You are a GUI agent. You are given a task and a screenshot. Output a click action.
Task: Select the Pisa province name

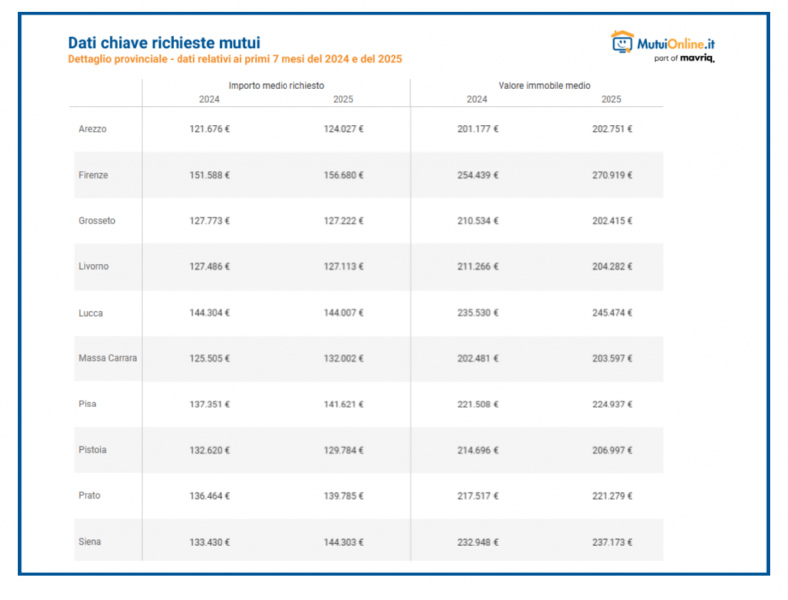(x=88, y=404)
